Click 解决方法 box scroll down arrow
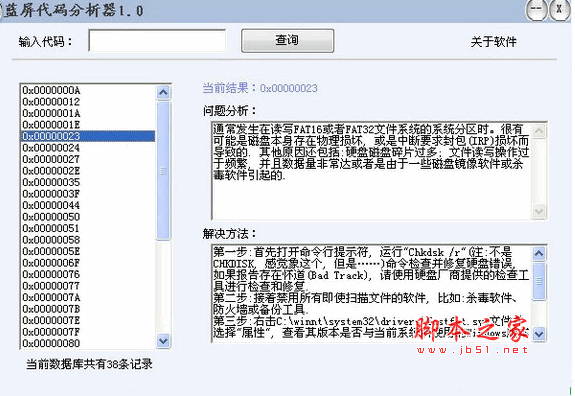The height and width of the screenshot is (396, 575). point(539,334)
